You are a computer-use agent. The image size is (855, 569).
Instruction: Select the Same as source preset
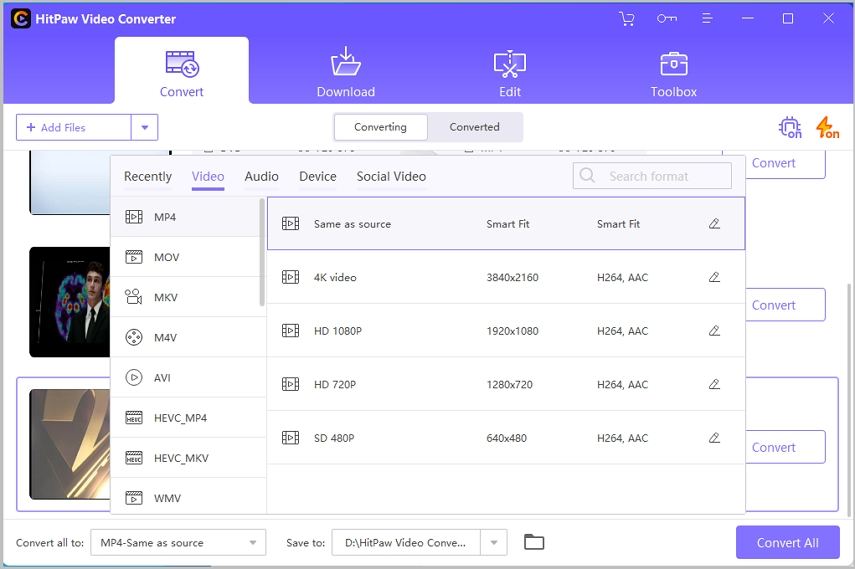point(506,224)
